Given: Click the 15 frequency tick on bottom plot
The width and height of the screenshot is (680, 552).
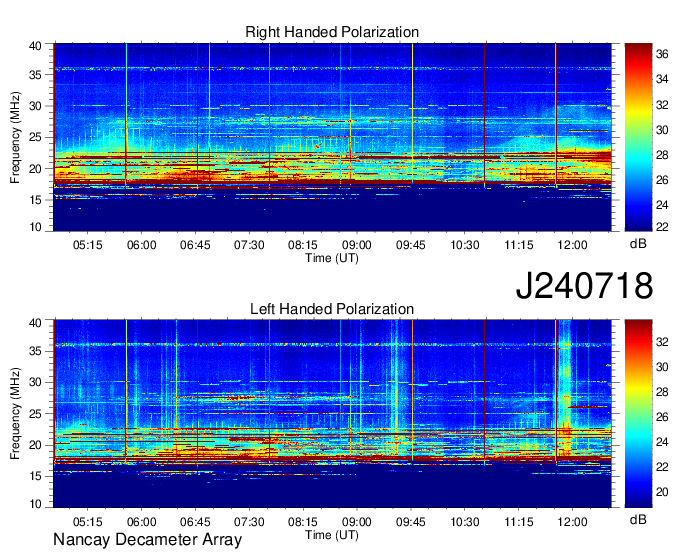Looking at the screenshot, I should coord(35,476).
